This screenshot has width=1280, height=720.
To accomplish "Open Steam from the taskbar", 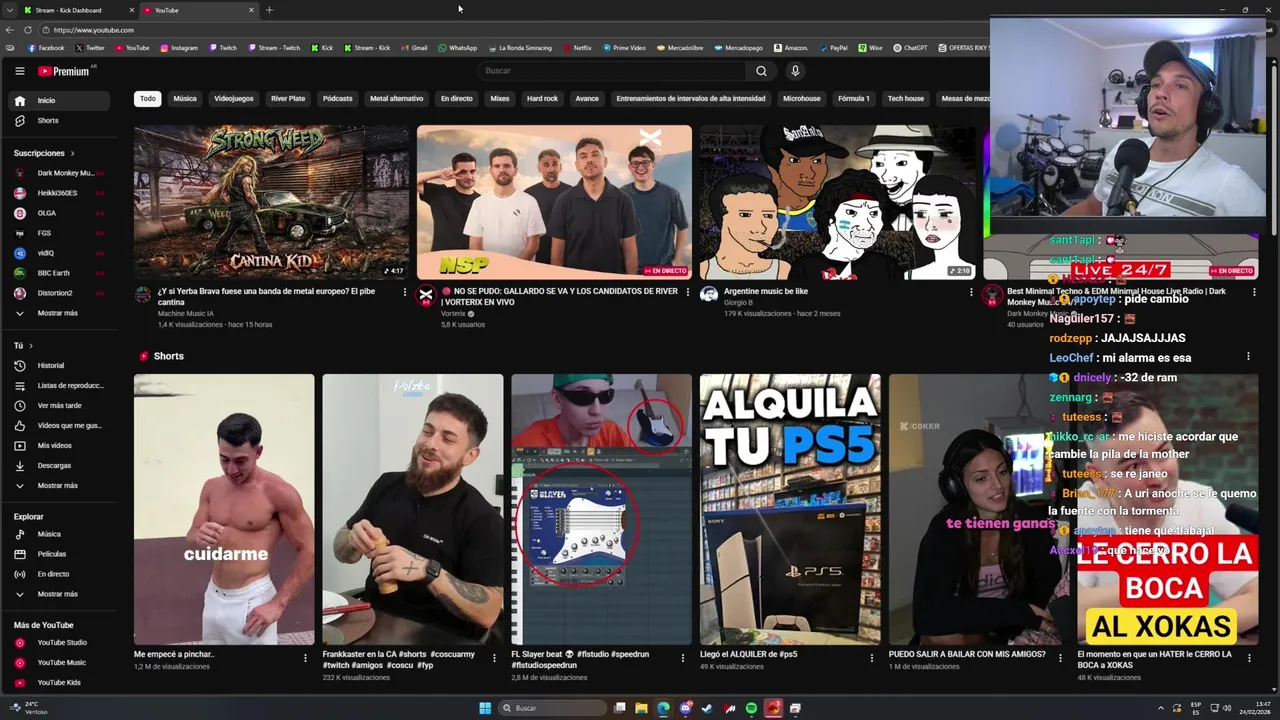I will click(x=707, y=708).
